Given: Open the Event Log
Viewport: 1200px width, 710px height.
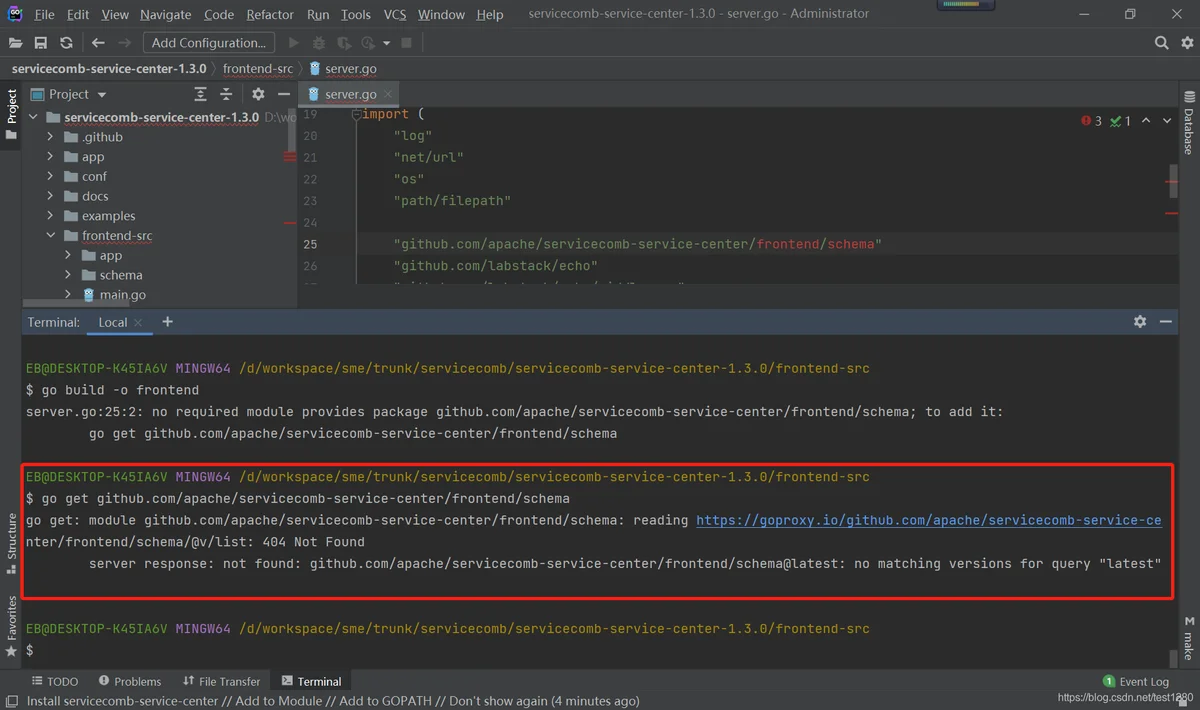Looking at the screenshot, I should coord(1136,681).
